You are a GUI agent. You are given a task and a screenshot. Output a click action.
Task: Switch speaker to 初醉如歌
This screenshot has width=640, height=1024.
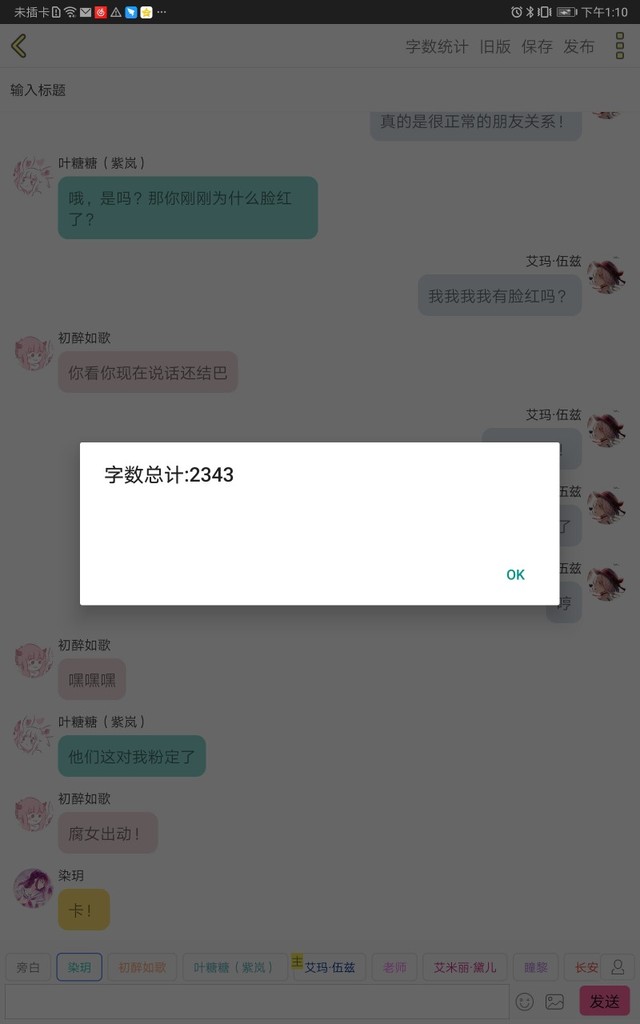click(142, 967)
